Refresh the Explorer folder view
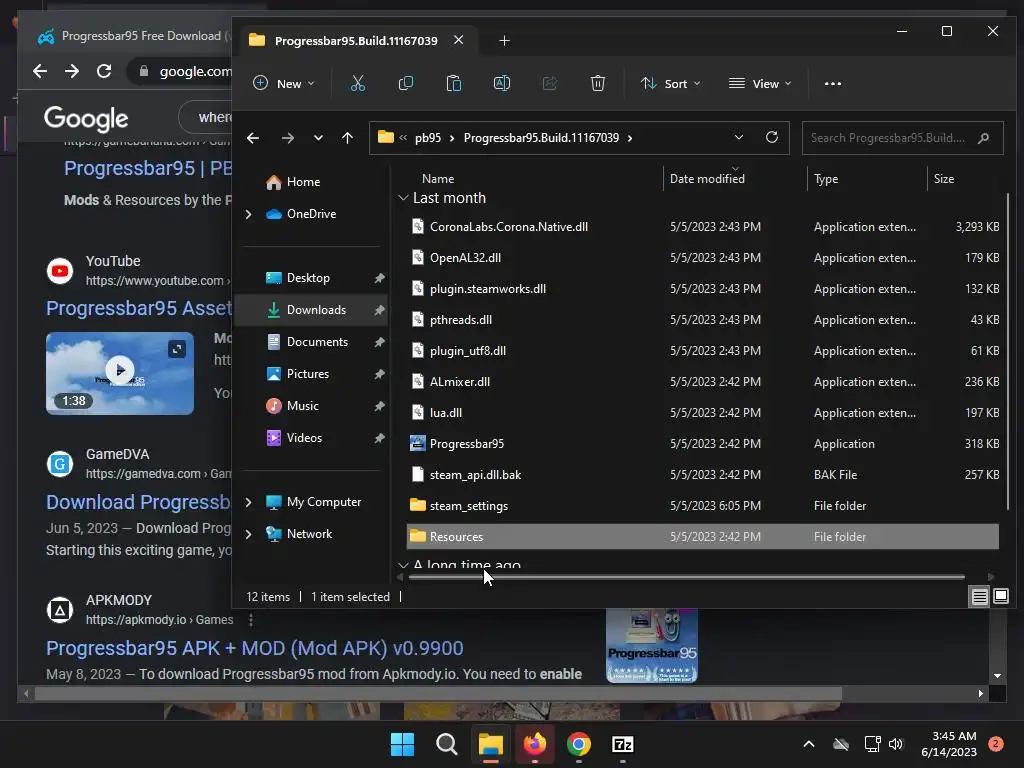 772,137
